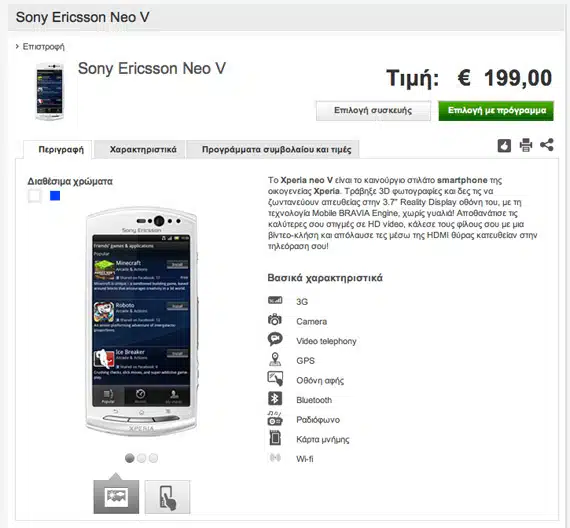Click the small phone thumbnail at top
This screenshot has height=528, width=570.
pos(50,91)
